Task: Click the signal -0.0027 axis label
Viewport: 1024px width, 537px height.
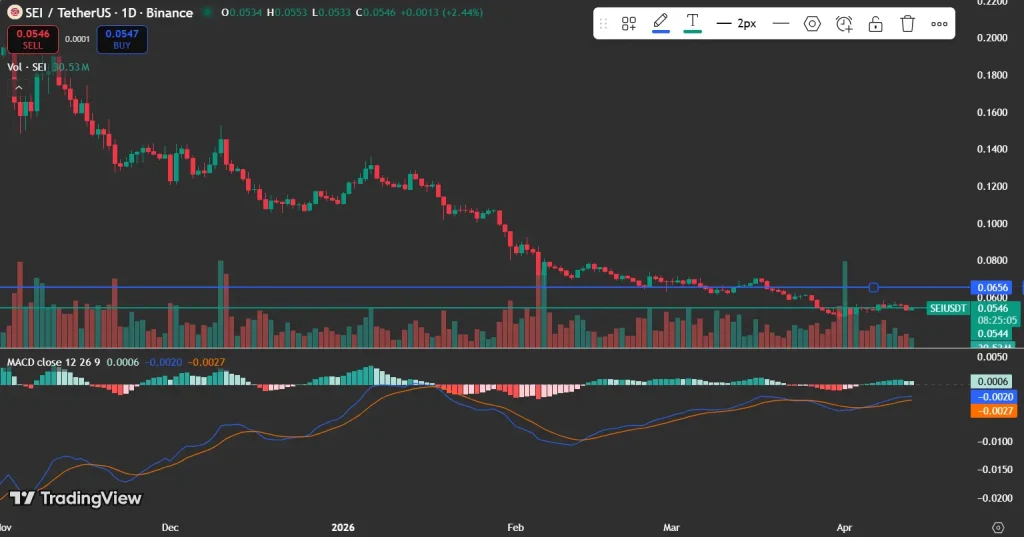Action: (994, 411)
